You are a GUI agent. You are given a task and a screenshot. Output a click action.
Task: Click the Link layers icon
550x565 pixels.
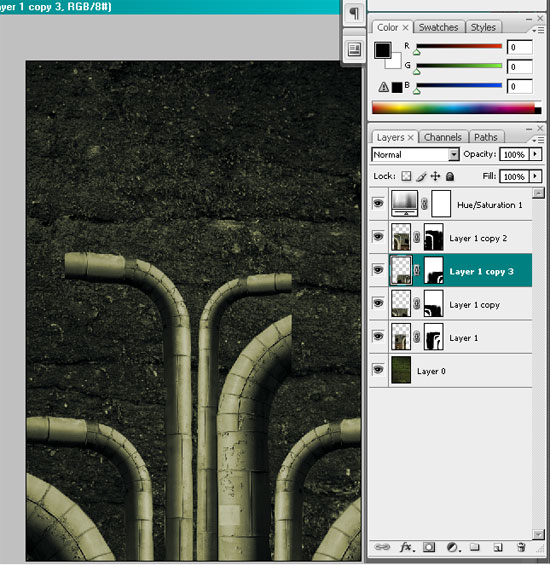click(x=382, y=547)
